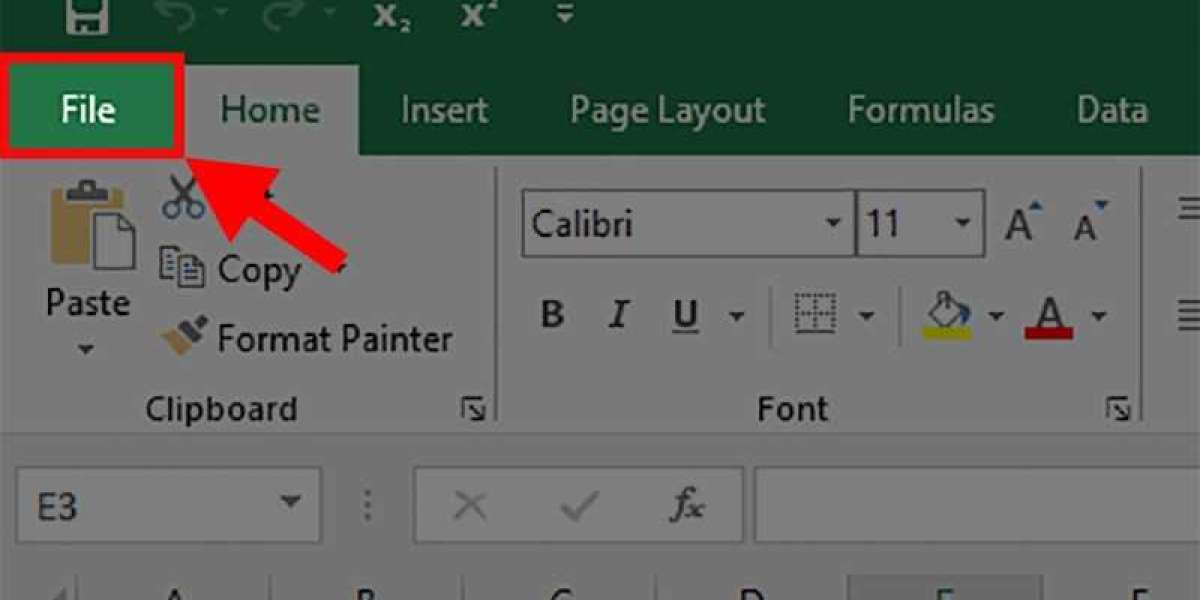Open the Insert ribbon tab

(x=444, y=110)
